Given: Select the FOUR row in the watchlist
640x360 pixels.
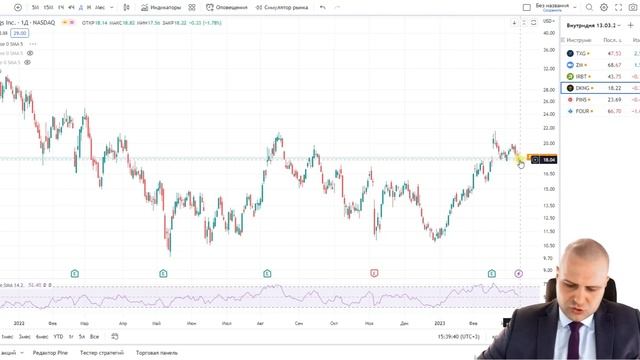Looking at the screenshot, I should (600, 111).
